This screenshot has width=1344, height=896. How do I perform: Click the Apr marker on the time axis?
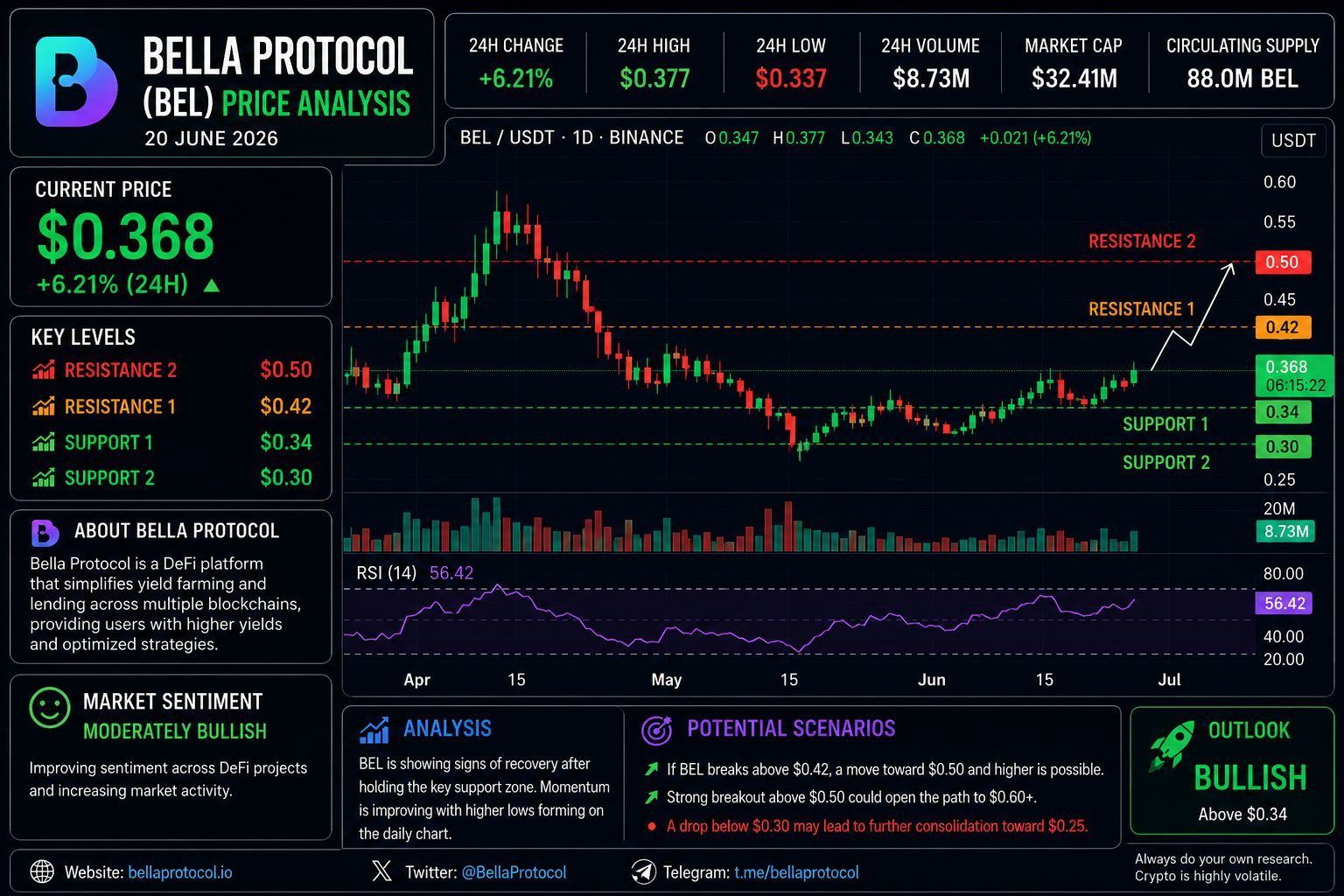[x=417, y=680]
